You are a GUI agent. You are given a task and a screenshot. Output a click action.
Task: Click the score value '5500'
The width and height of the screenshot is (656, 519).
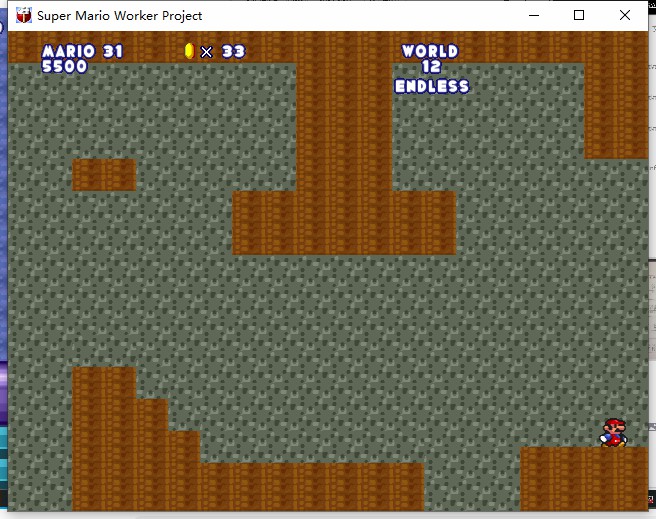point(64,66)
